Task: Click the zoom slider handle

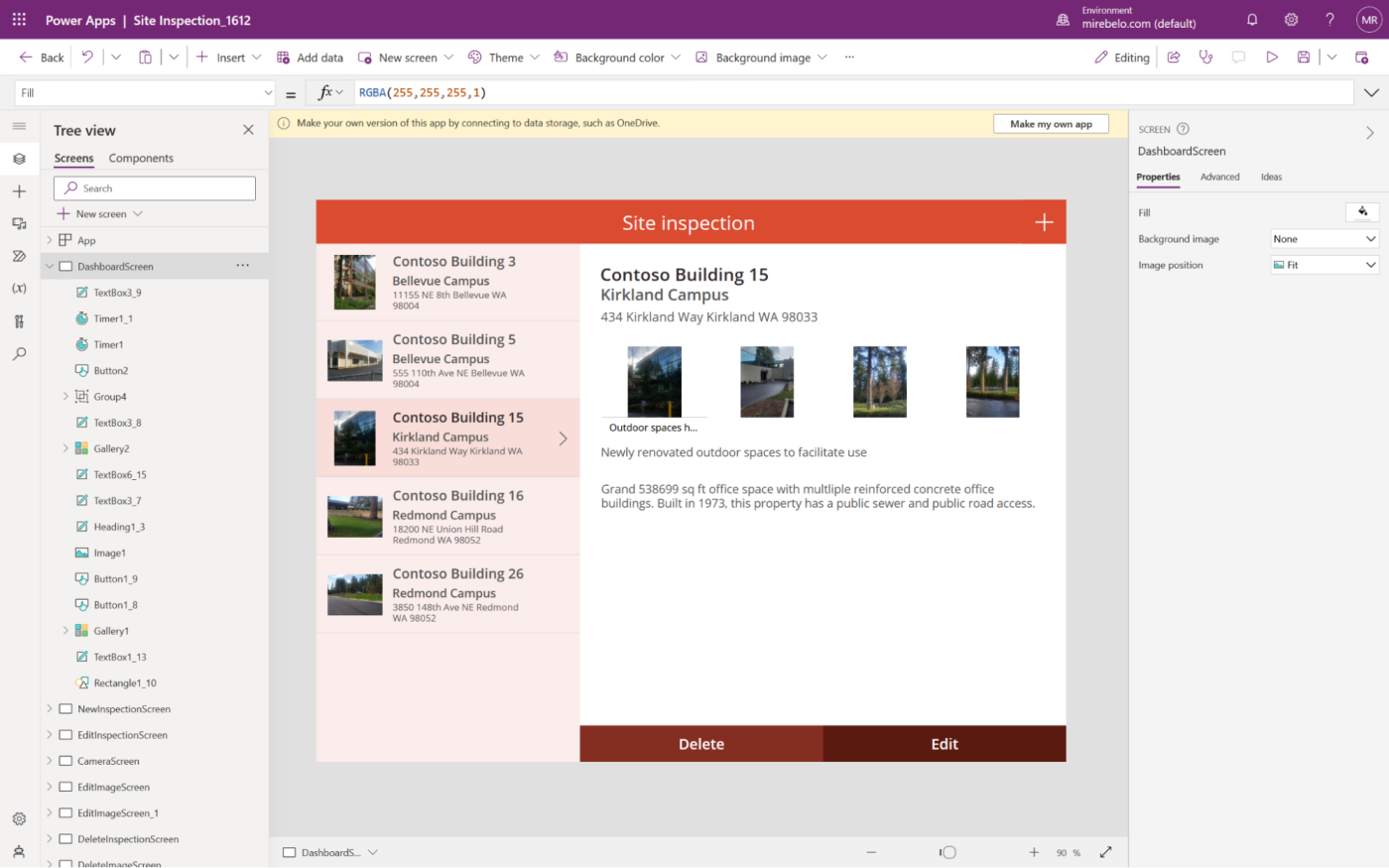Action: (948, 852)
